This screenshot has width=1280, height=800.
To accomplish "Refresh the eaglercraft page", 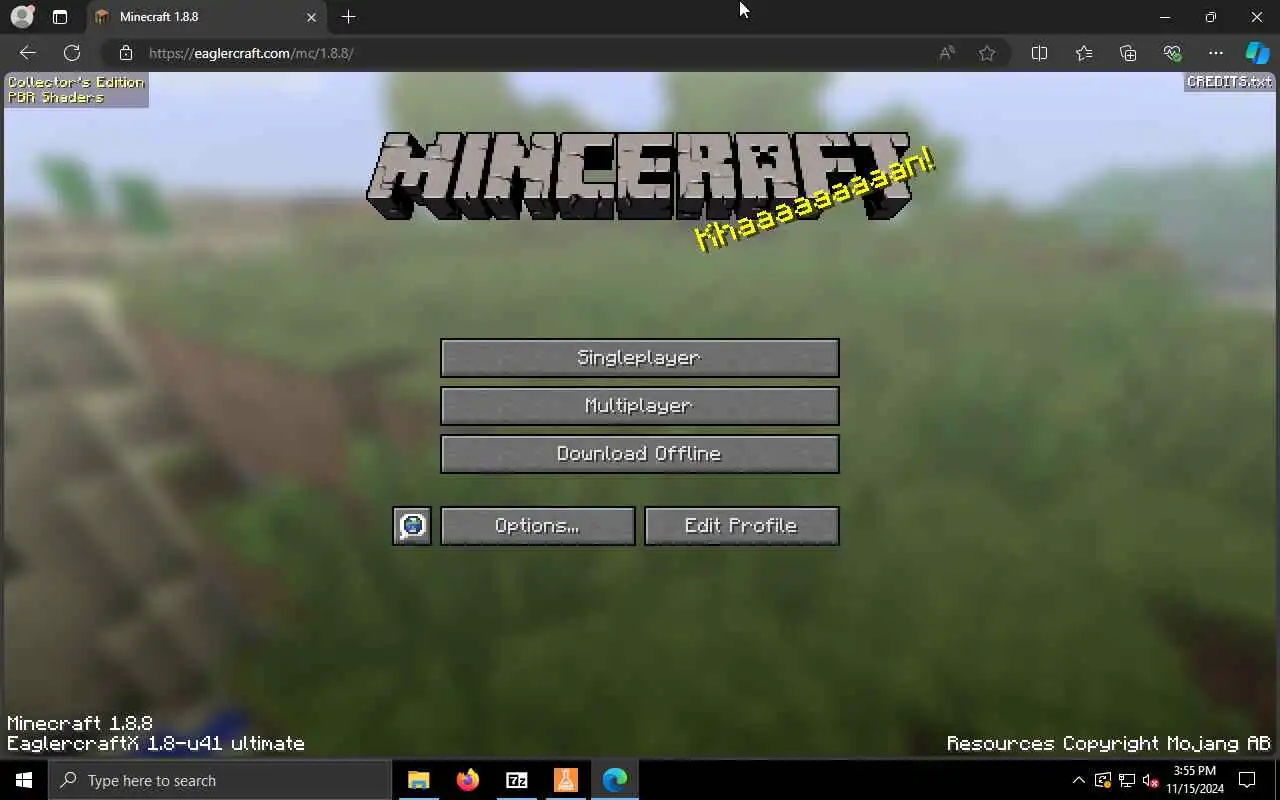I will 72,53.
